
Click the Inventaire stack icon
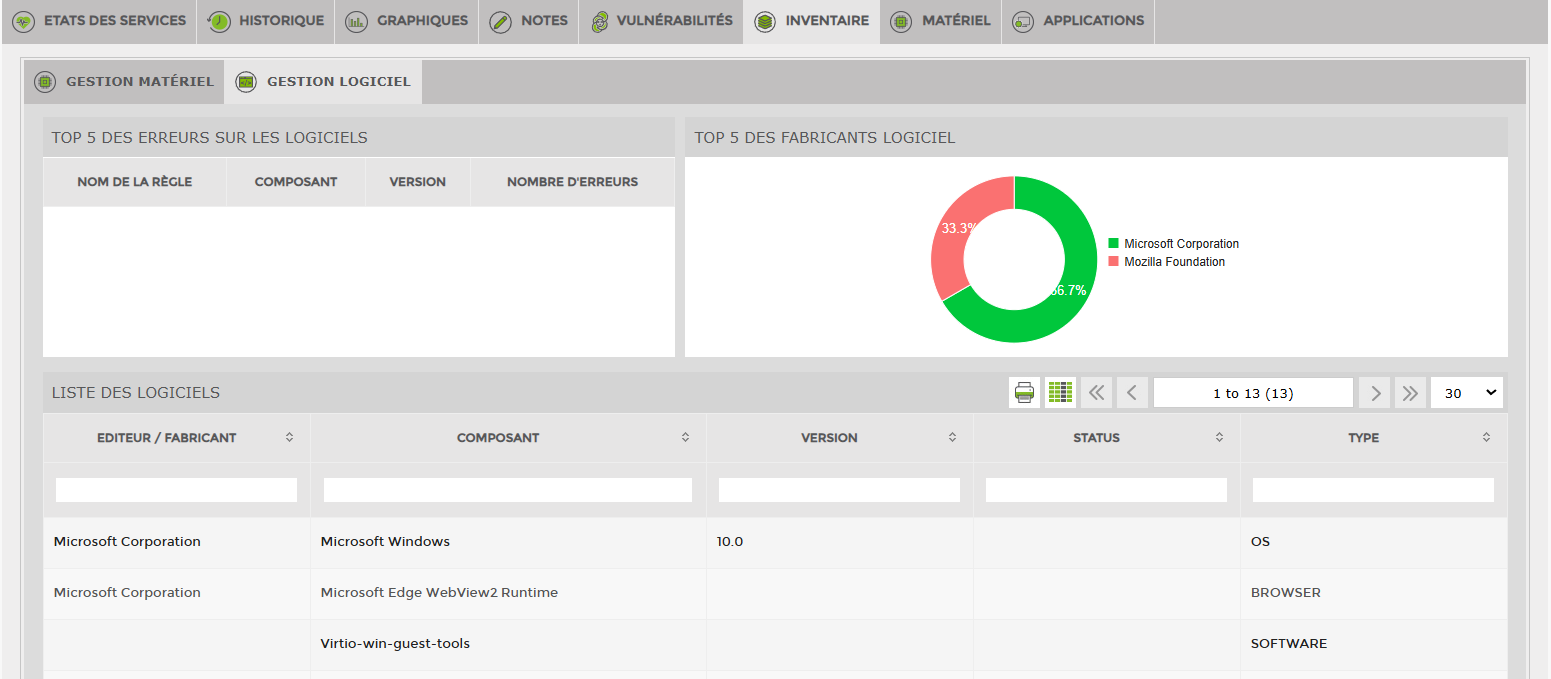click(x=765, y=21)
